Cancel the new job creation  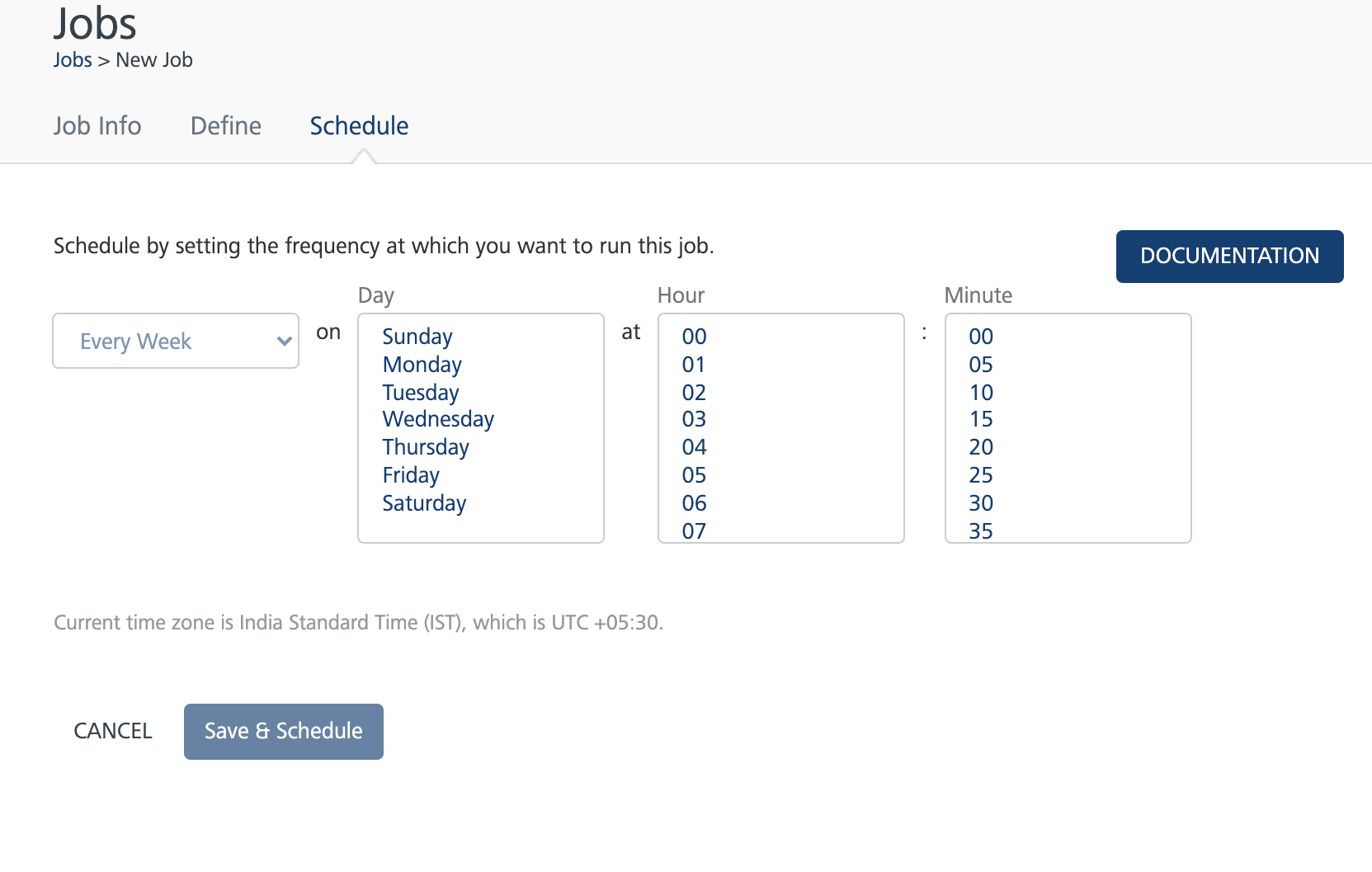tap(113, 731)
